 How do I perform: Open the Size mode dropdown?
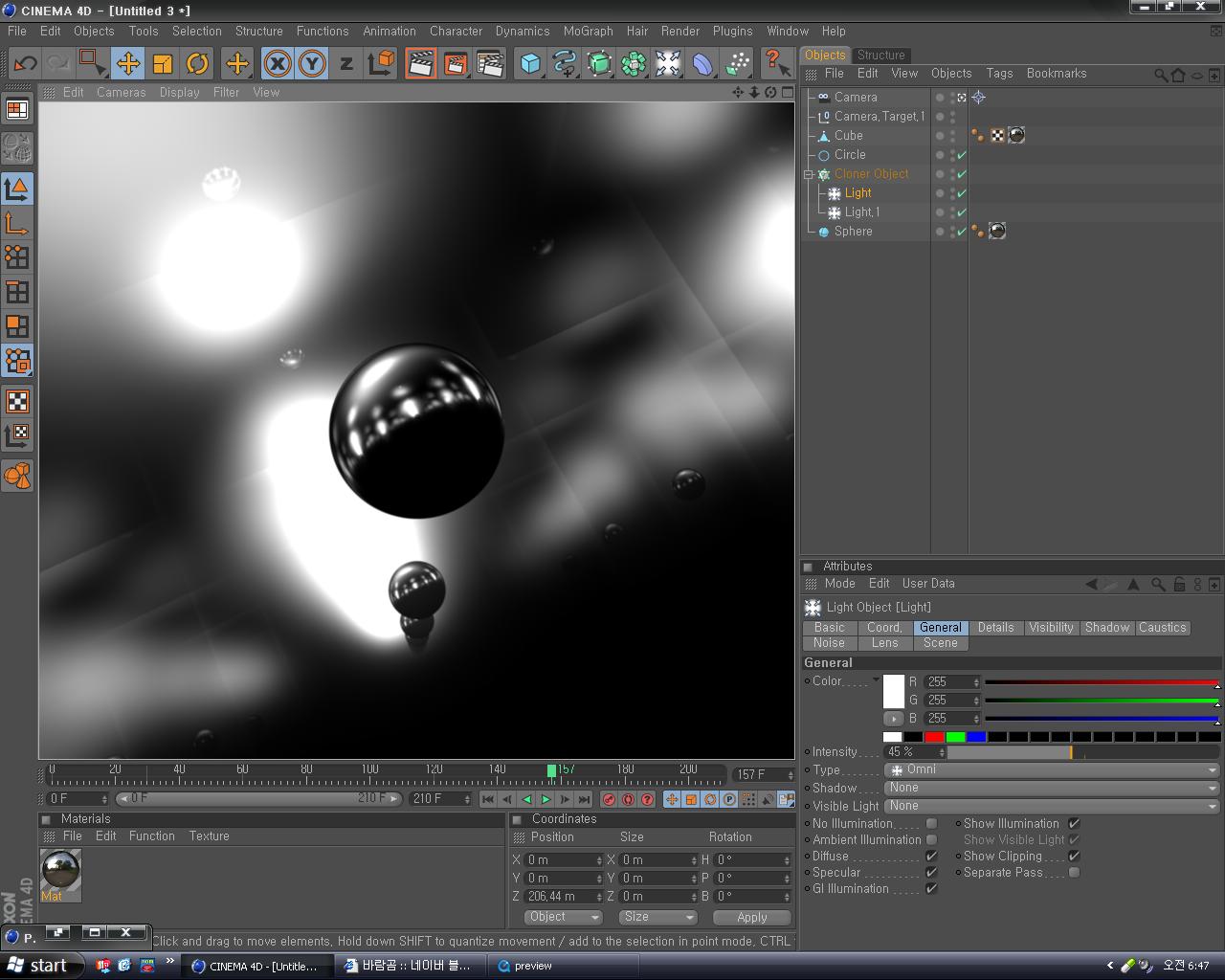click(657, 917)
